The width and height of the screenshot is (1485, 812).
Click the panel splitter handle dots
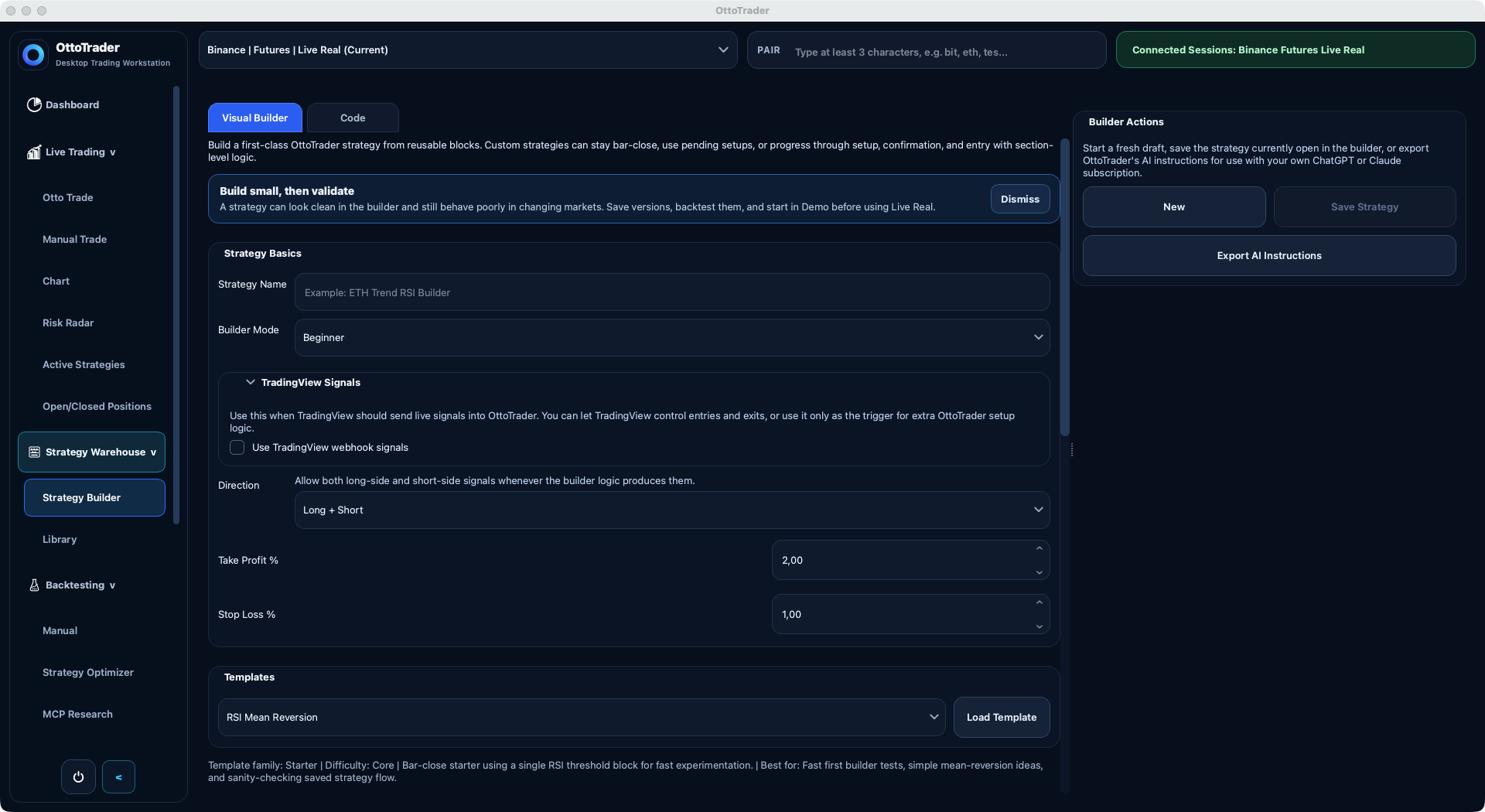[1071, 450]
